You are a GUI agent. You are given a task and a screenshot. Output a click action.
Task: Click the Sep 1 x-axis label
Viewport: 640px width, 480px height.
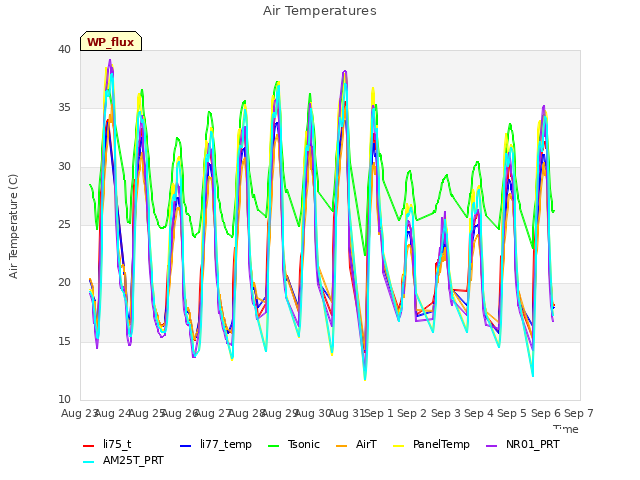379,413
